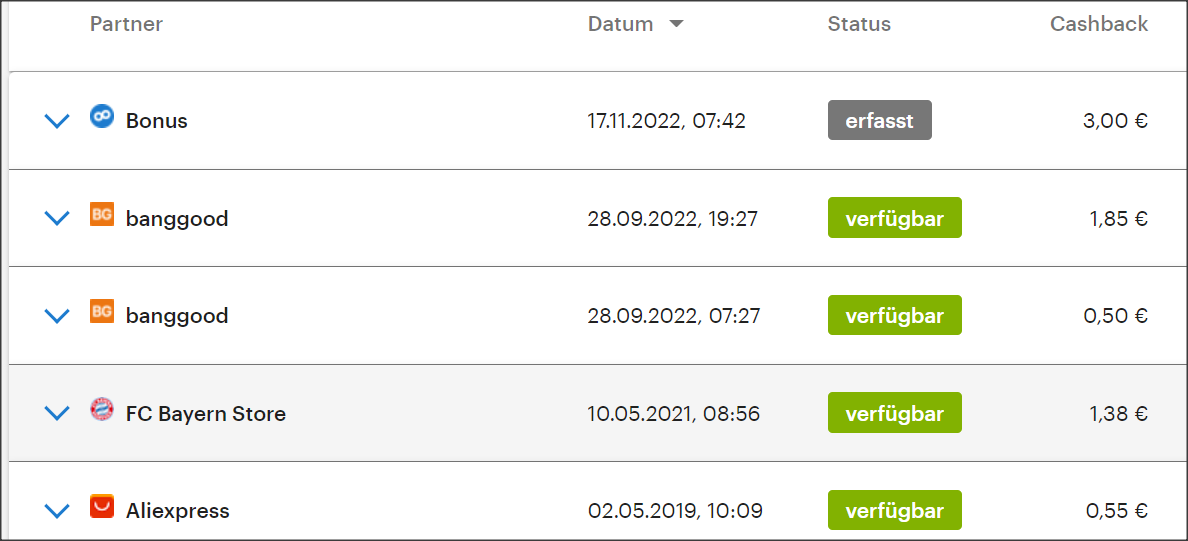Viewport: 1188px width, 541px height.
Task: Click the FC Bayern Store partner name
Action: [205, 414]
